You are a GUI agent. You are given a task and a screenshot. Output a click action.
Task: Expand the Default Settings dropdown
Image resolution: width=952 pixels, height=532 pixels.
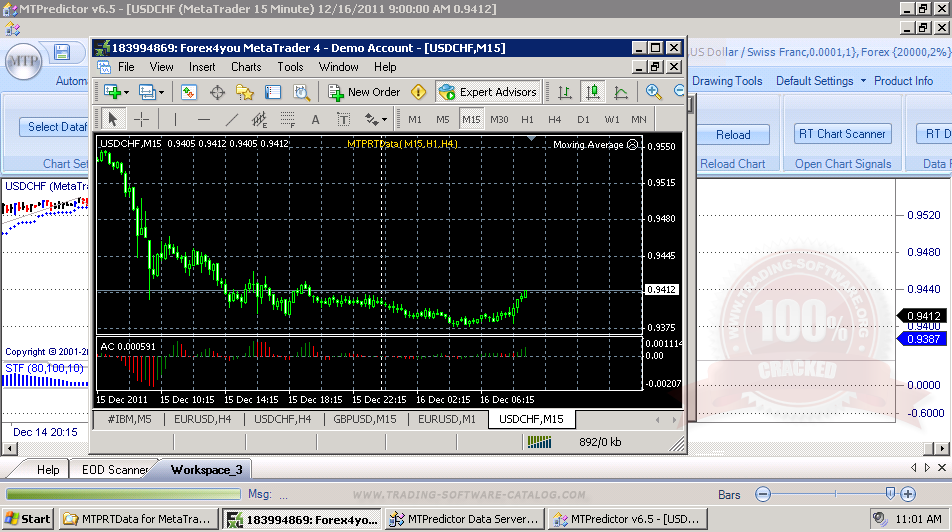click(861, 81)
